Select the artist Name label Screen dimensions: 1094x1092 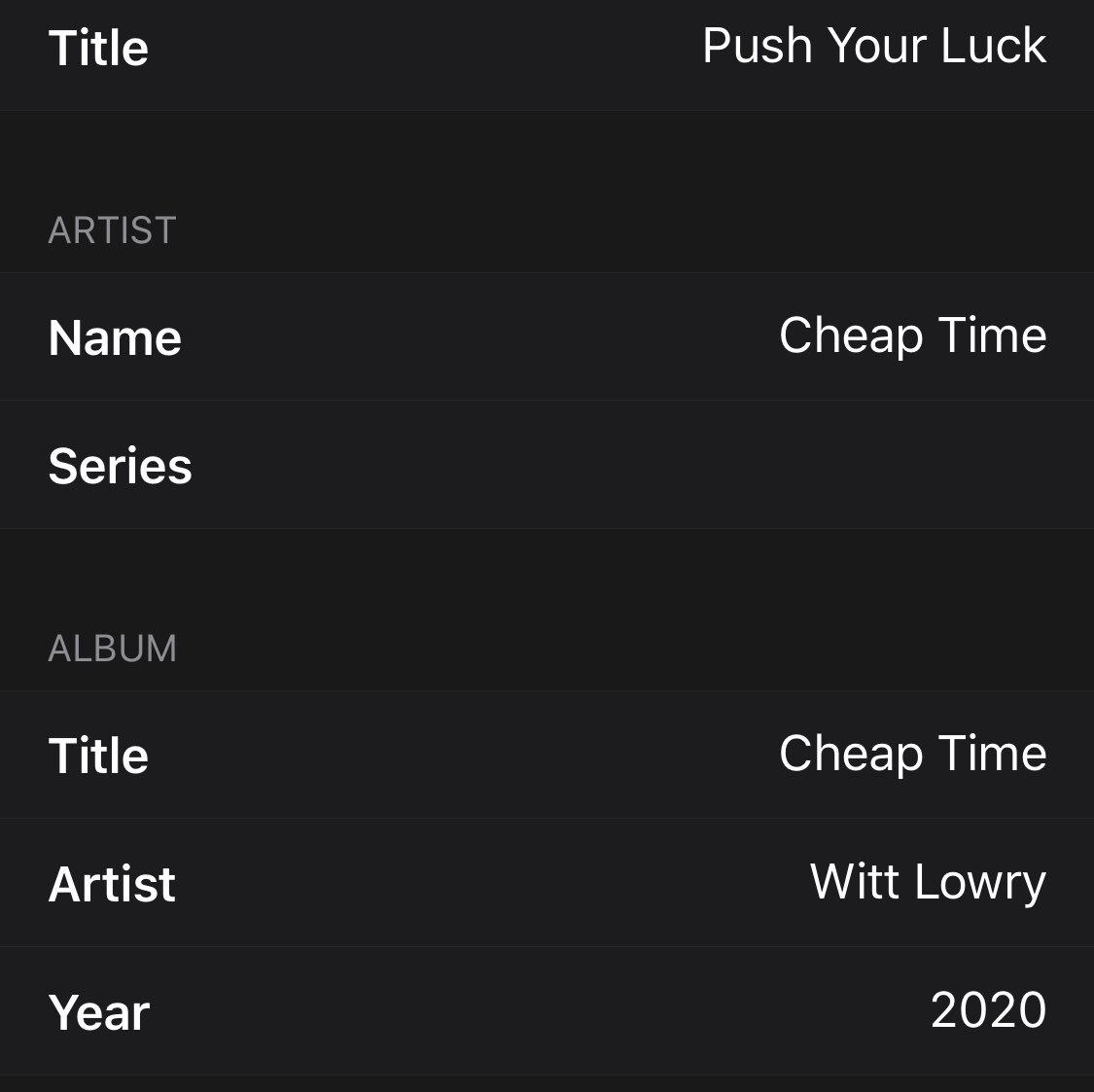[x=115, y=337]
